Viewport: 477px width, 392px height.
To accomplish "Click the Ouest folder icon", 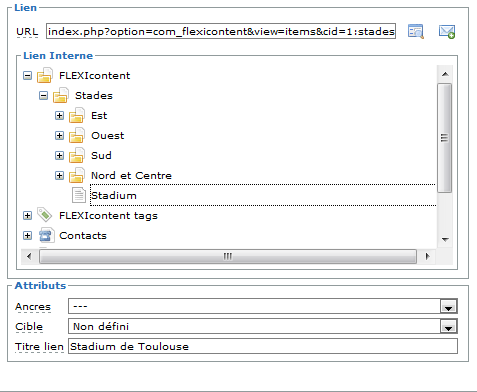I will (76, 135).
